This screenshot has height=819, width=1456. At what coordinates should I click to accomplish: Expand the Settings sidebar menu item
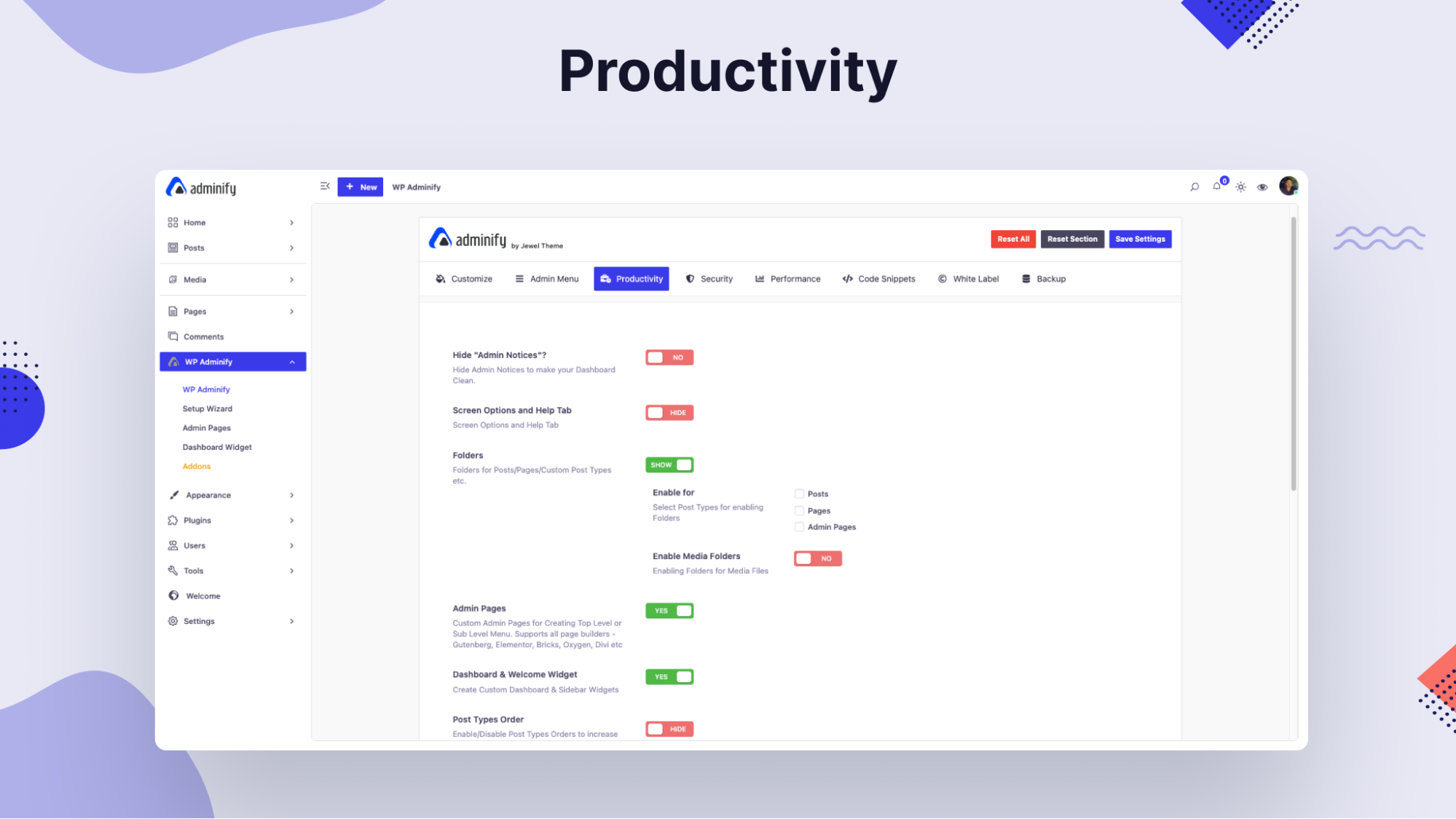[x=291, y=620]
